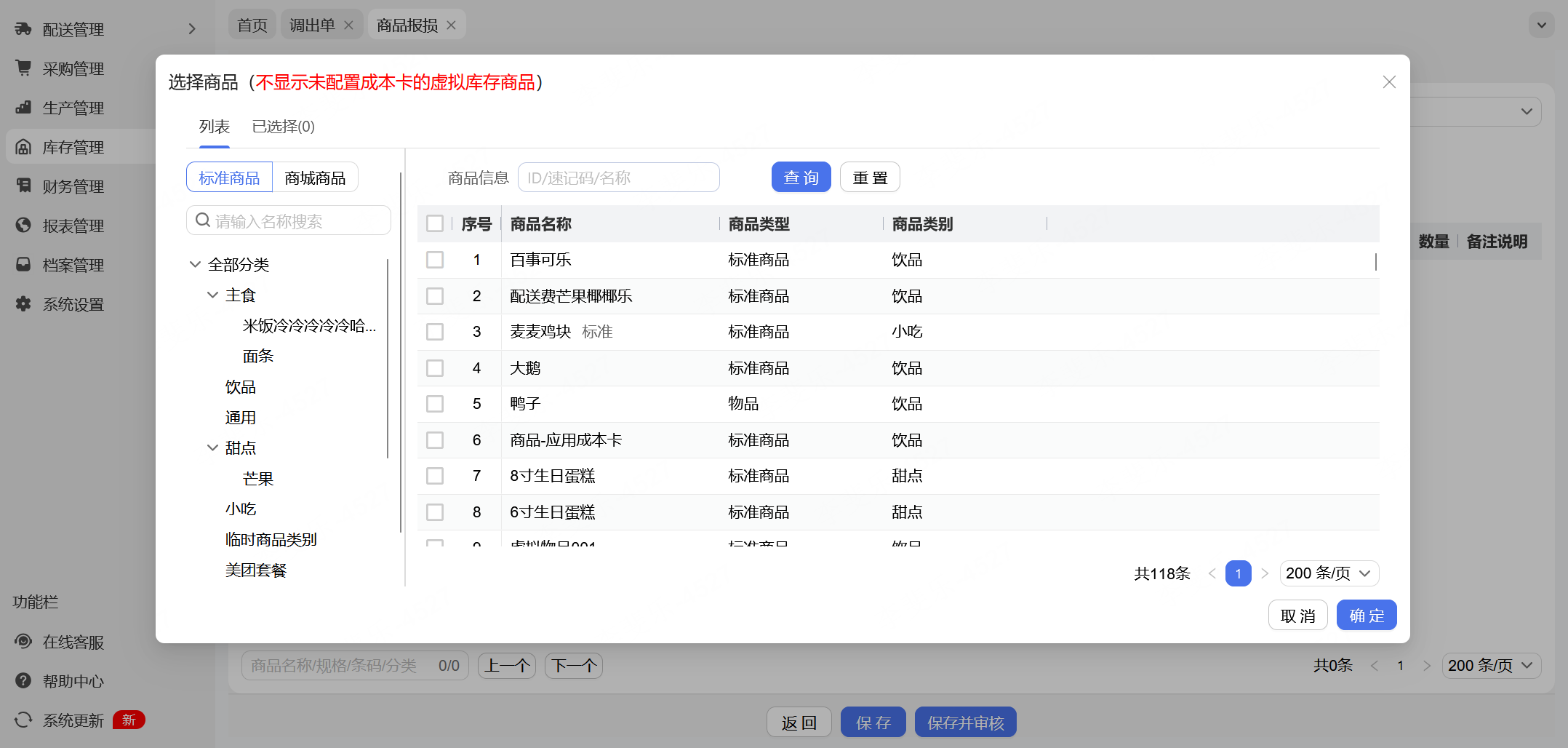Click the 报表管理 chart icon
Screen dimensions: 1568x748
pyautogui.click(x=23, y=226)
